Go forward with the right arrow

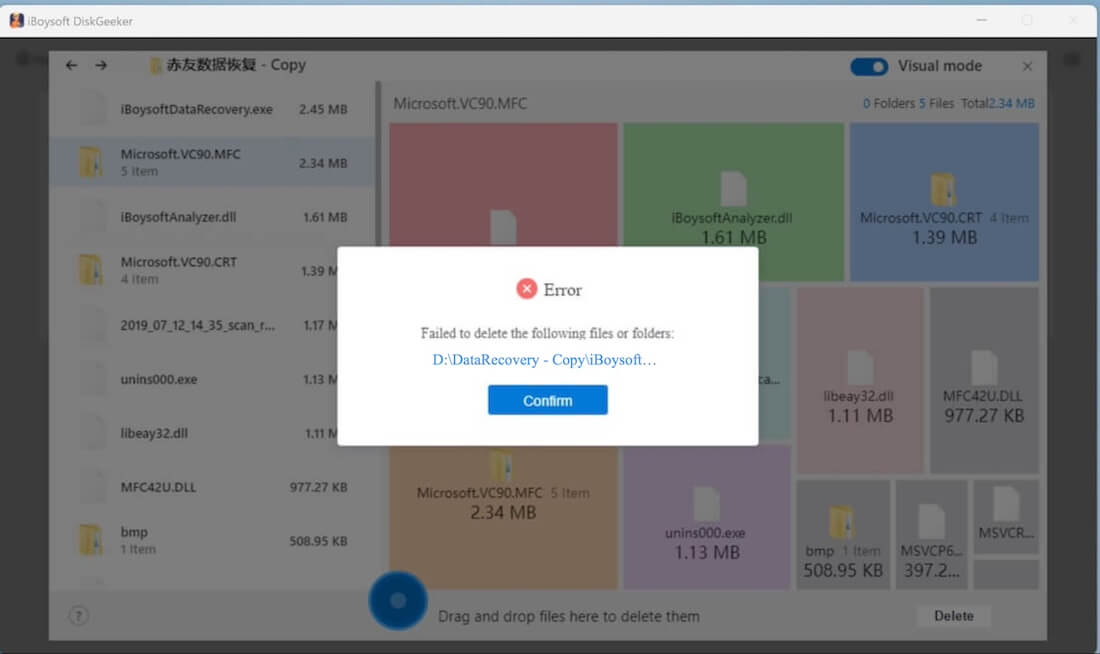pos(102,65)
